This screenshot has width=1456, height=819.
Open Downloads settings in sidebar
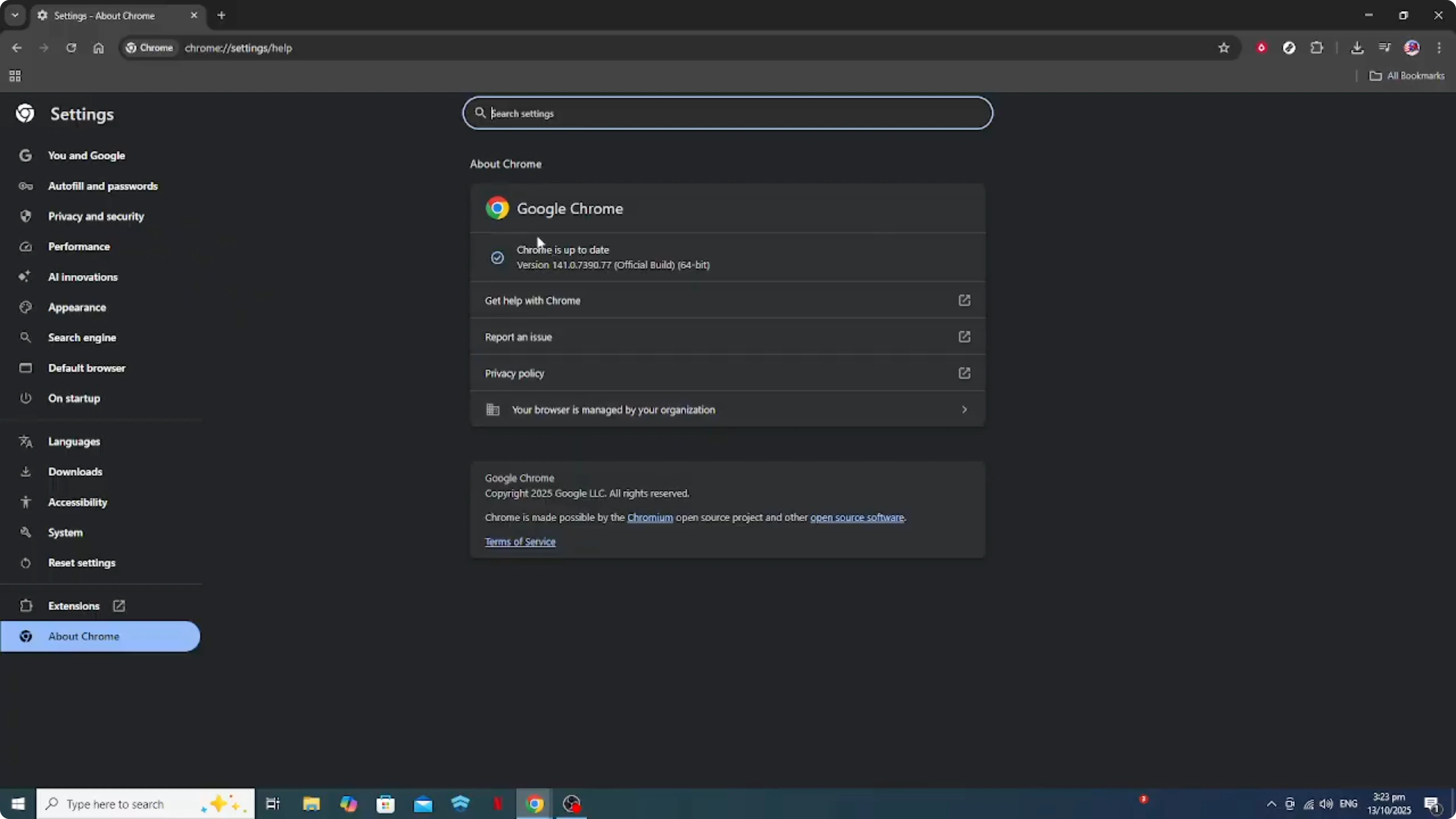(75, 472)
